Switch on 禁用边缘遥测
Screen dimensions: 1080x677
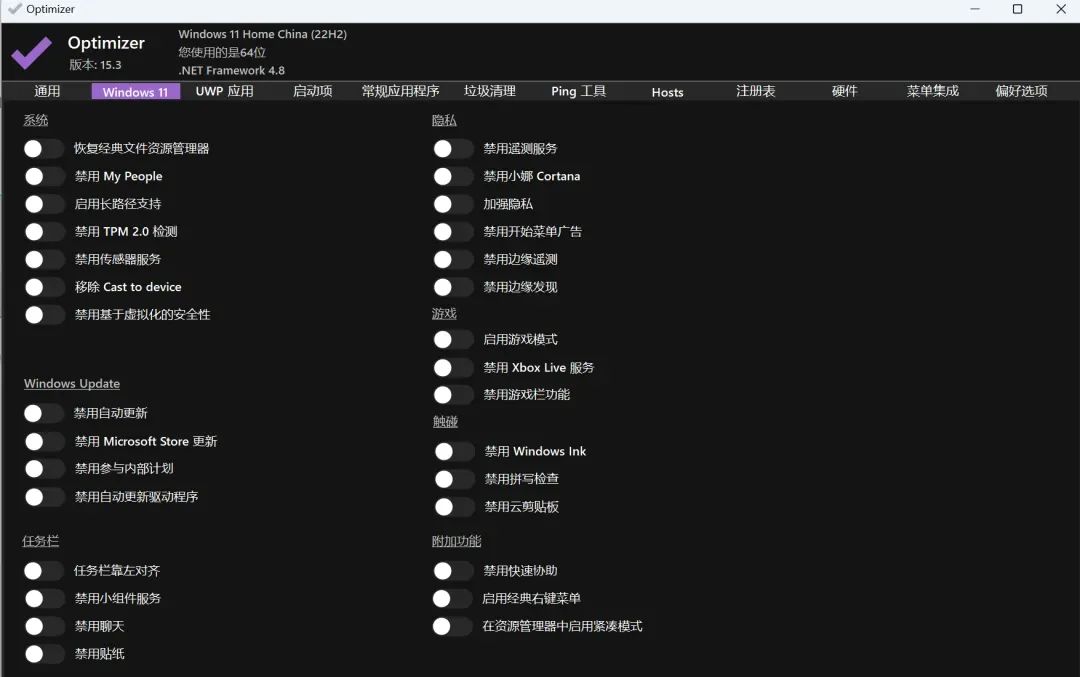pos(453,260)
